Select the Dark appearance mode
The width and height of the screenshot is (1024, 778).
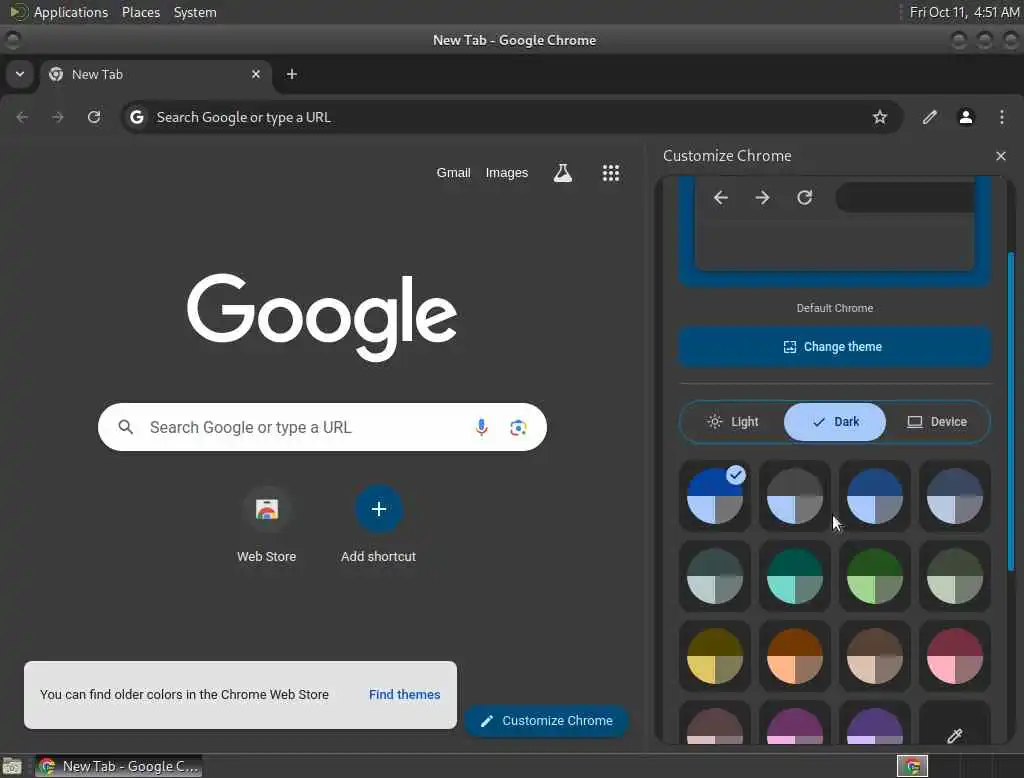click(835, 422)
